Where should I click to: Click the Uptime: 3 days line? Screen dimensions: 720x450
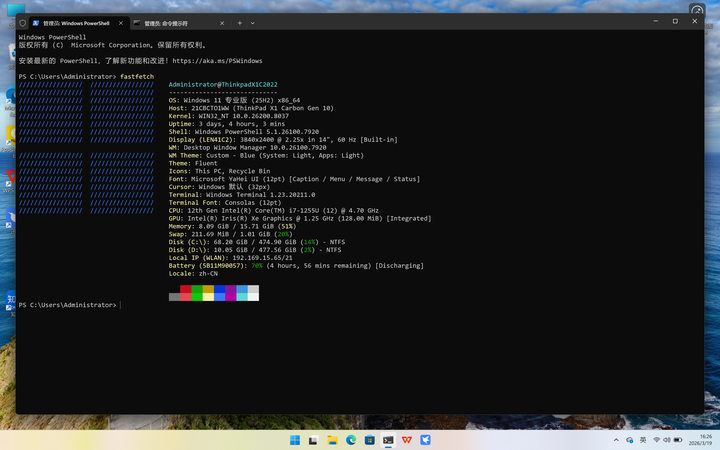point(226,124)
